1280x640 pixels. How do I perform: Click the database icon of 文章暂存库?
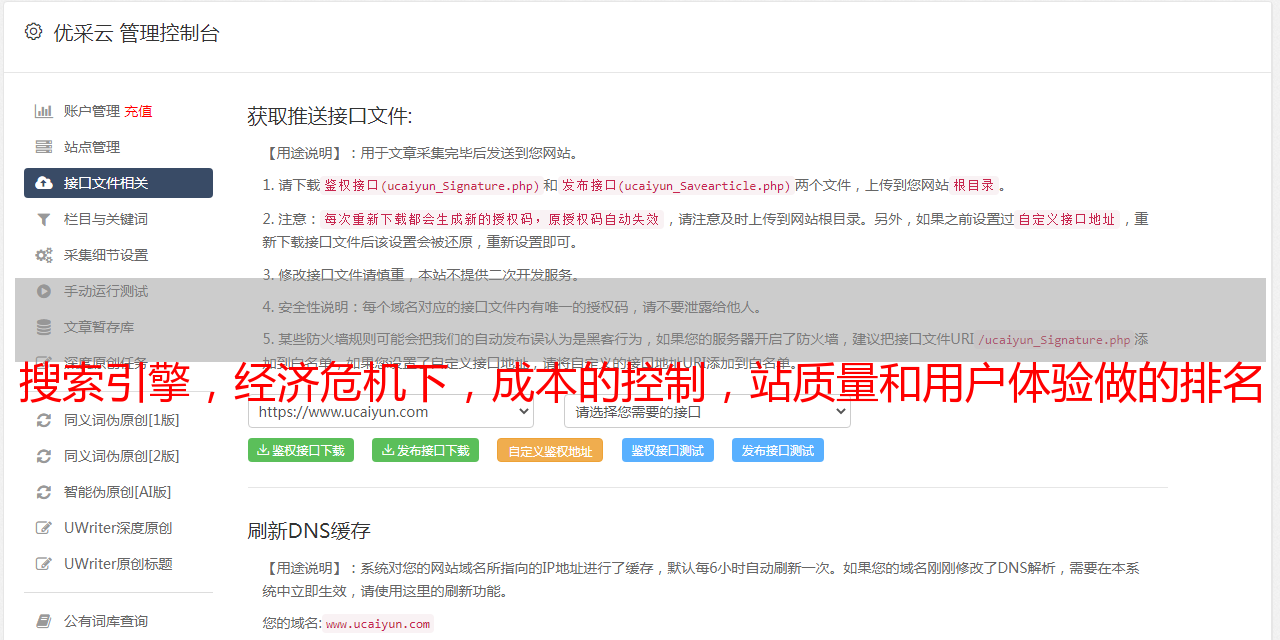pos(44,327)
